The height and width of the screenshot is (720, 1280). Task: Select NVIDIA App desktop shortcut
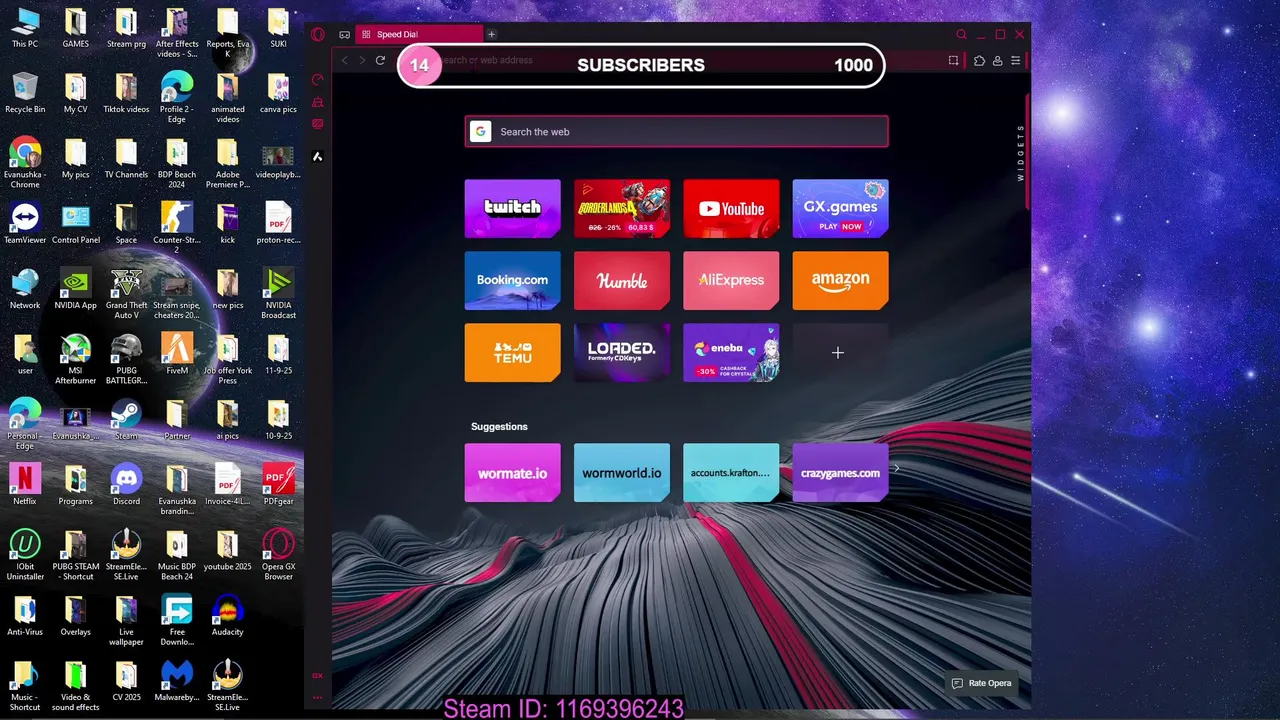point(75,290)
